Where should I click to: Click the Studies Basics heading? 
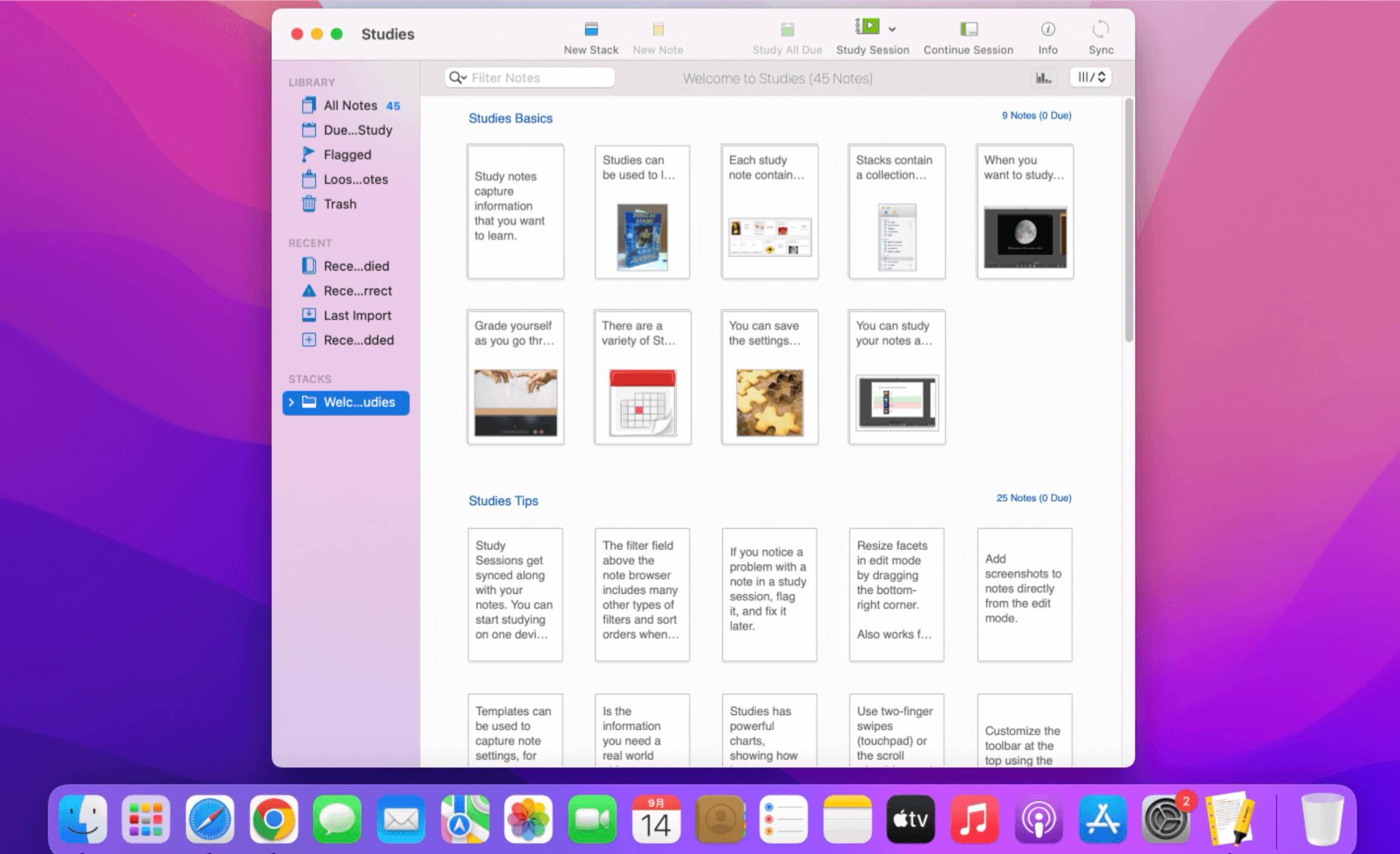pyautogui.click(x=510, y=118)
